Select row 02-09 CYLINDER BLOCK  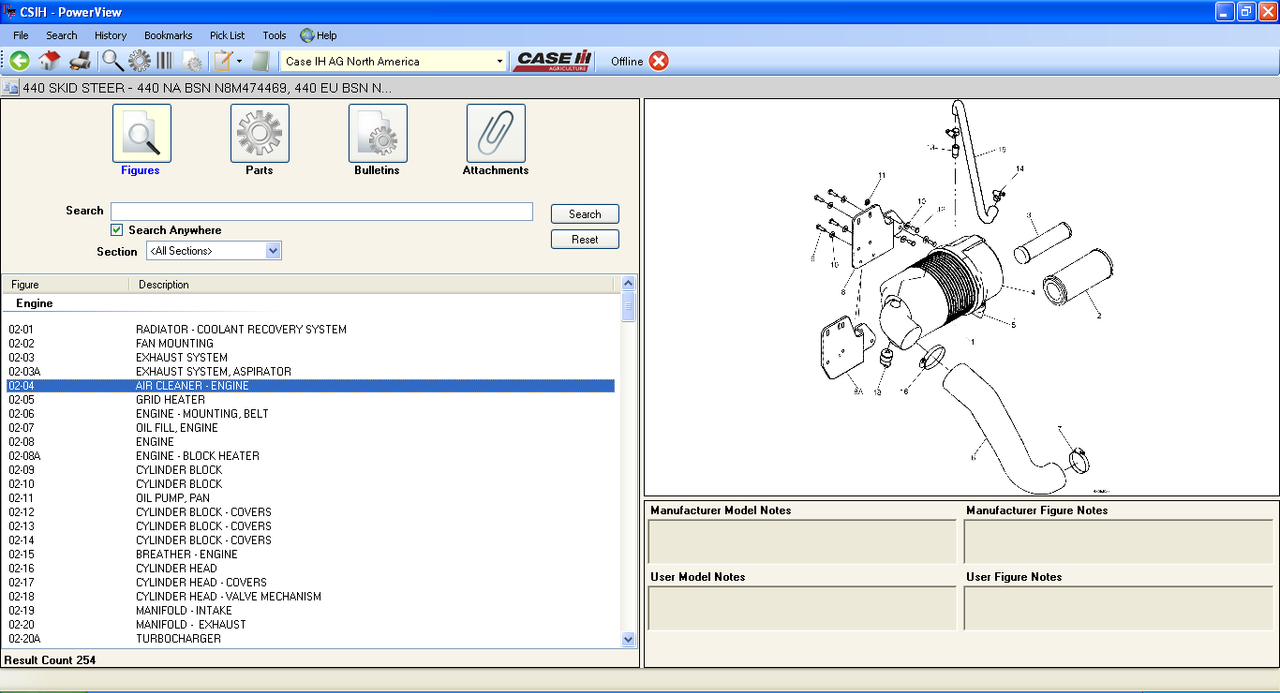pos(310,470)
